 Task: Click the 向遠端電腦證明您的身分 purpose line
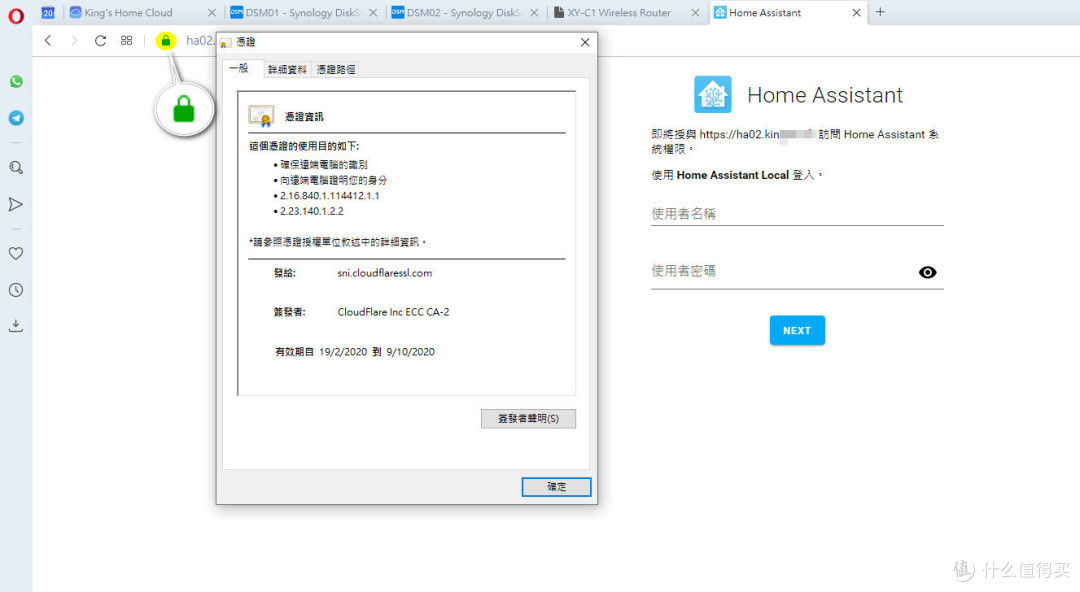click(333, 180)
